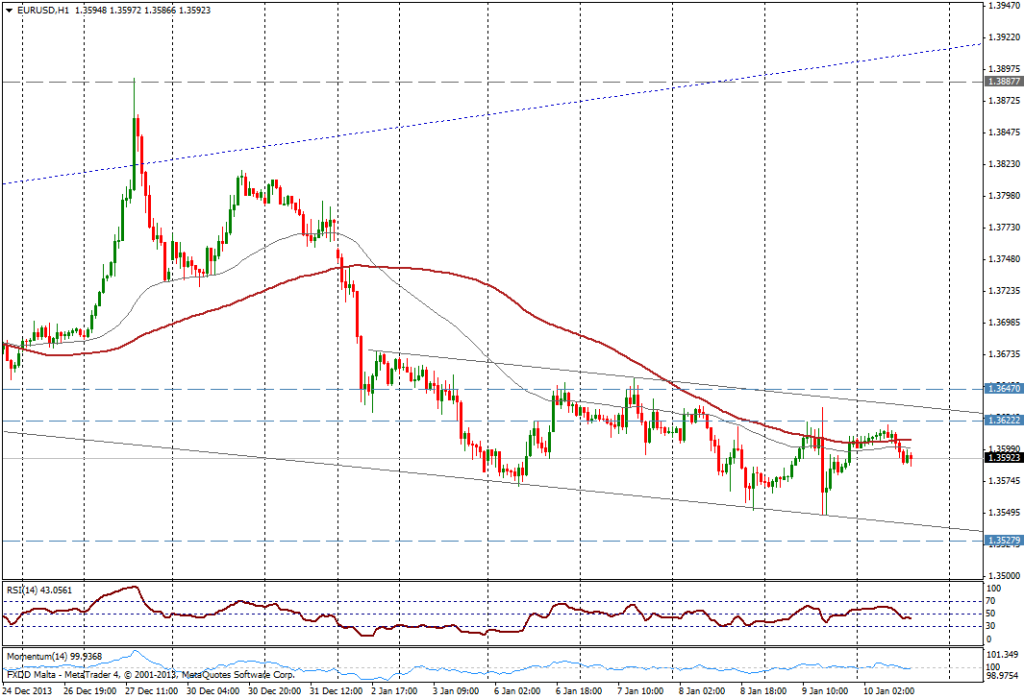
Task: Click the RSI 70 level scale value
Action: pos(991,601)
